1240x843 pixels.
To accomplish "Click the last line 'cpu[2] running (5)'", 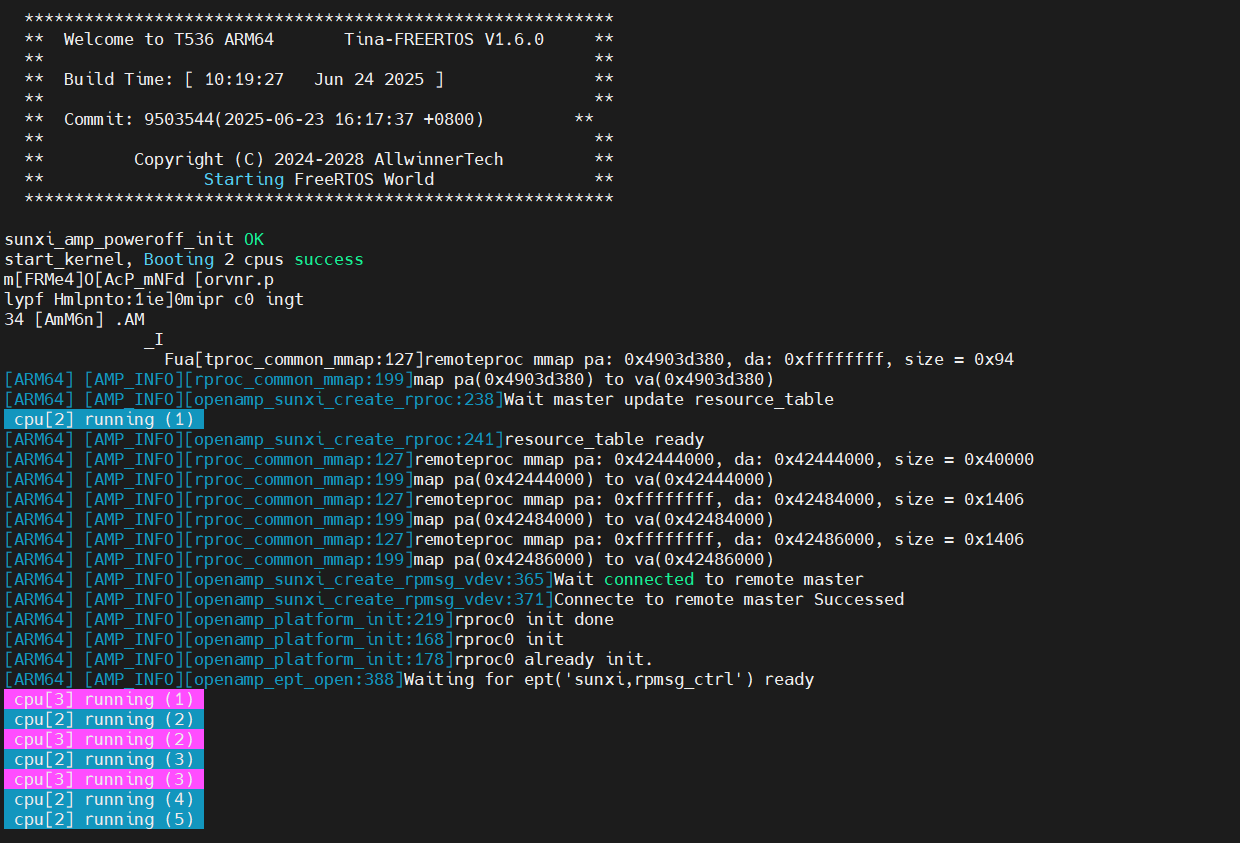I will click(x=104, y=819).
